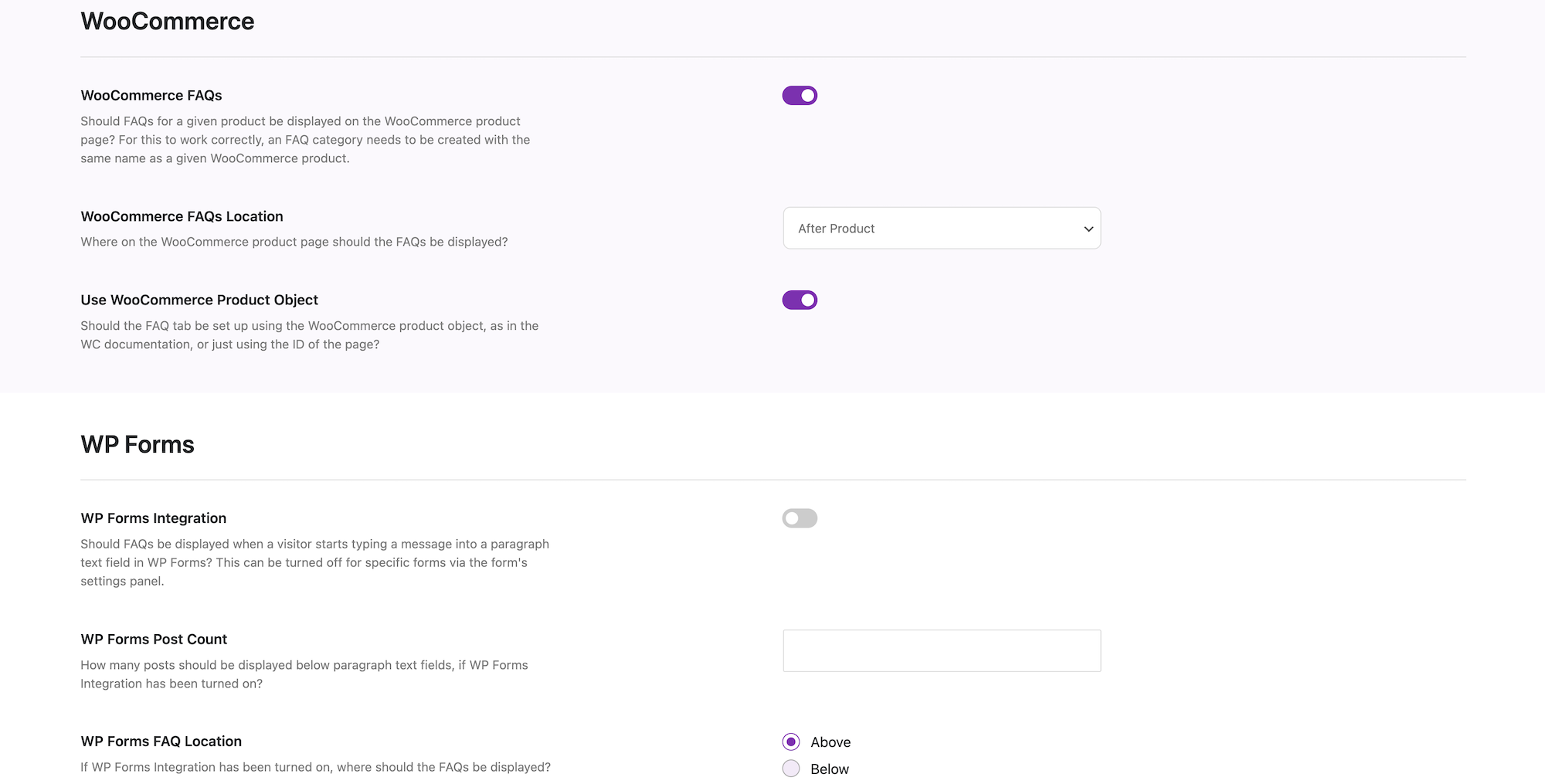
Task: Select the Above radio button
Action: 791,742
